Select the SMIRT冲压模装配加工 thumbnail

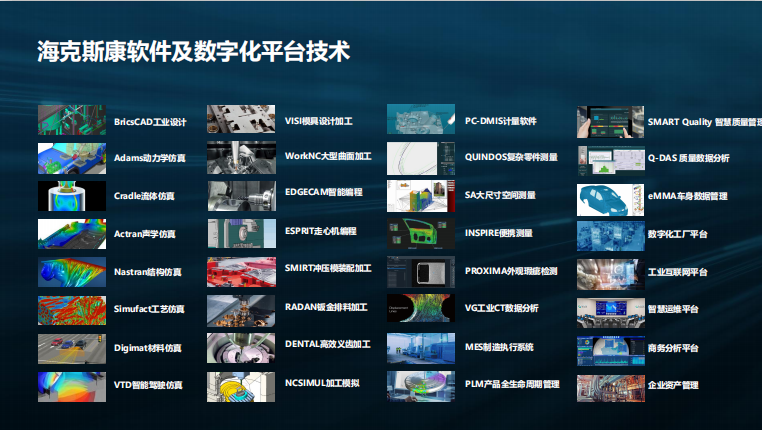click(241, 272)
